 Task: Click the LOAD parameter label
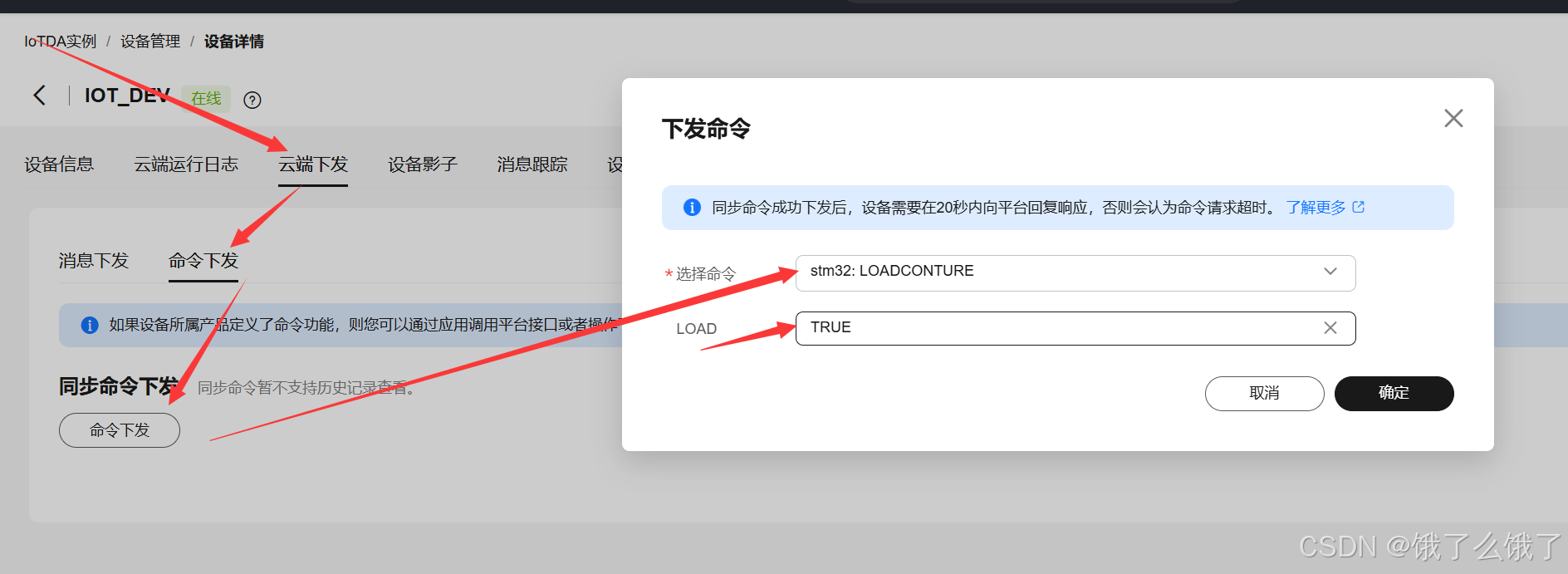coord(696,329)
